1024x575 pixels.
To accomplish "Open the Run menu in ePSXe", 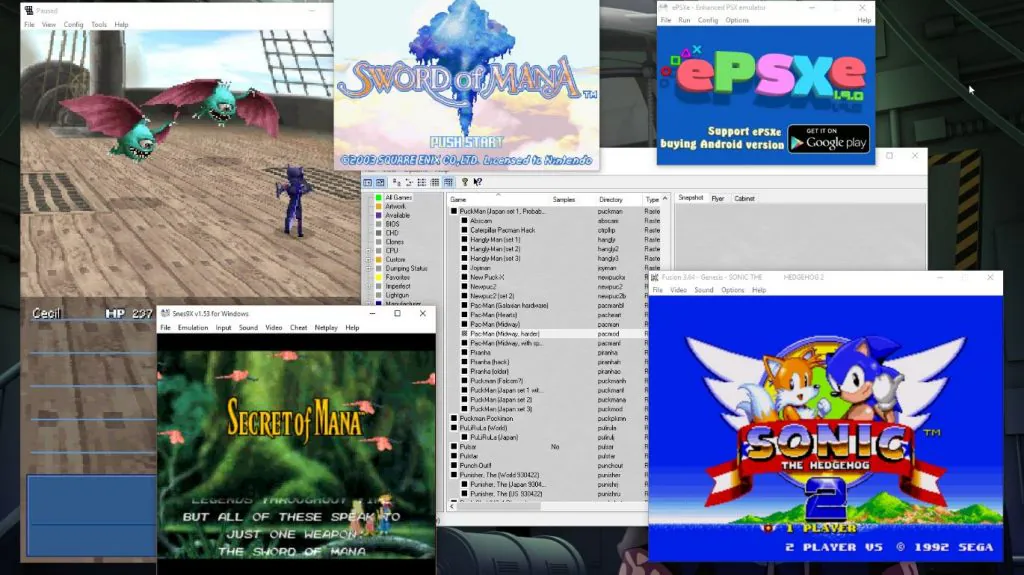I will (x=684, y=20).
